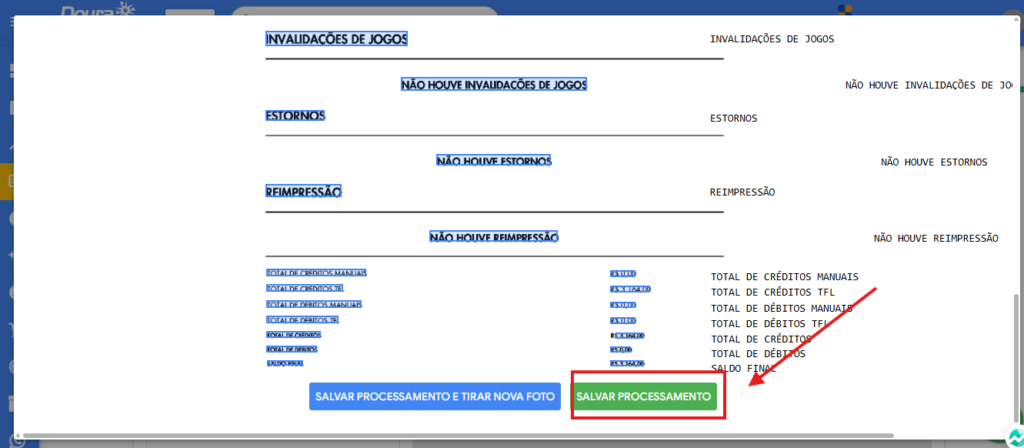Click highlighted bold NÃO HOUVE REIMPRESSÃO text
1024x448 pixels.
pyautogui.click(x=493, y=238)
